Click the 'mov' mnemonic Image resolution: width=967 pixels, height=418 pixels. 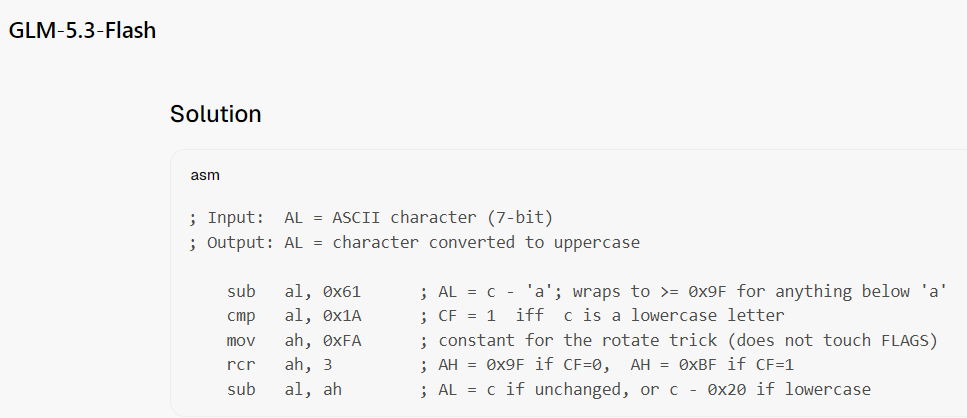click(x=241, y=341)
